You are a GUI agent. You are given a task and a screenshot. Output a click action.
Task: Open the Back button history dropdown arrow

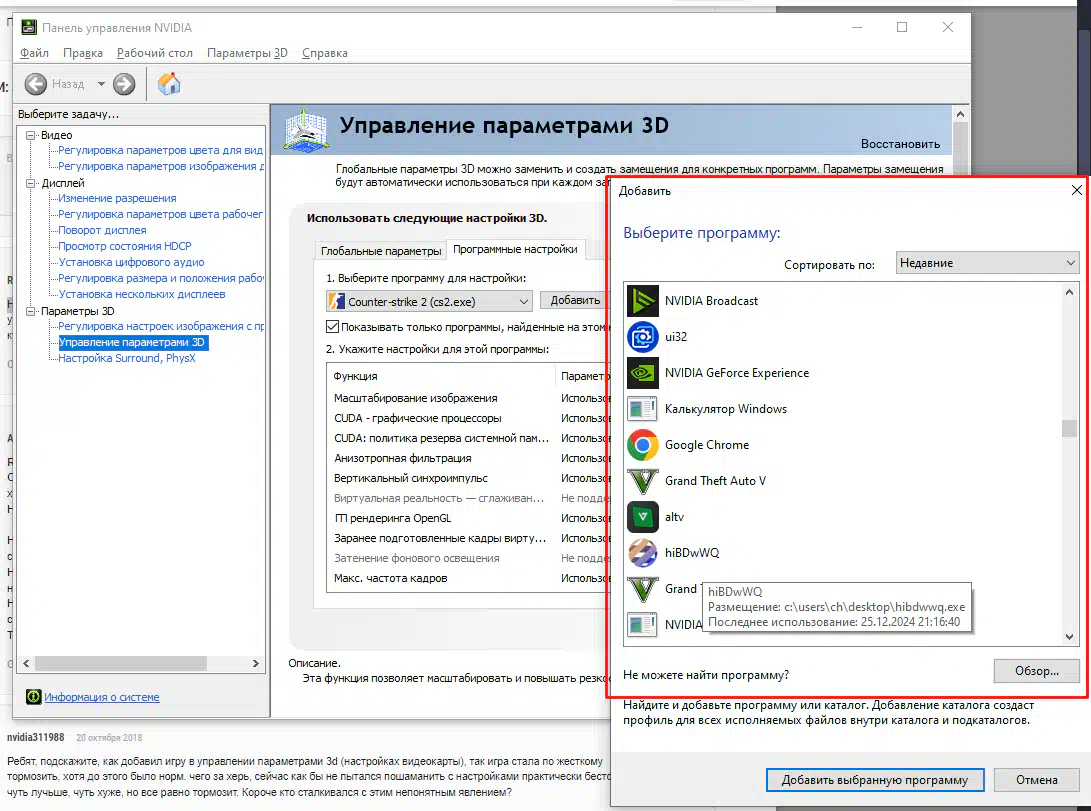pyautogui.click(x=101, y=84)
